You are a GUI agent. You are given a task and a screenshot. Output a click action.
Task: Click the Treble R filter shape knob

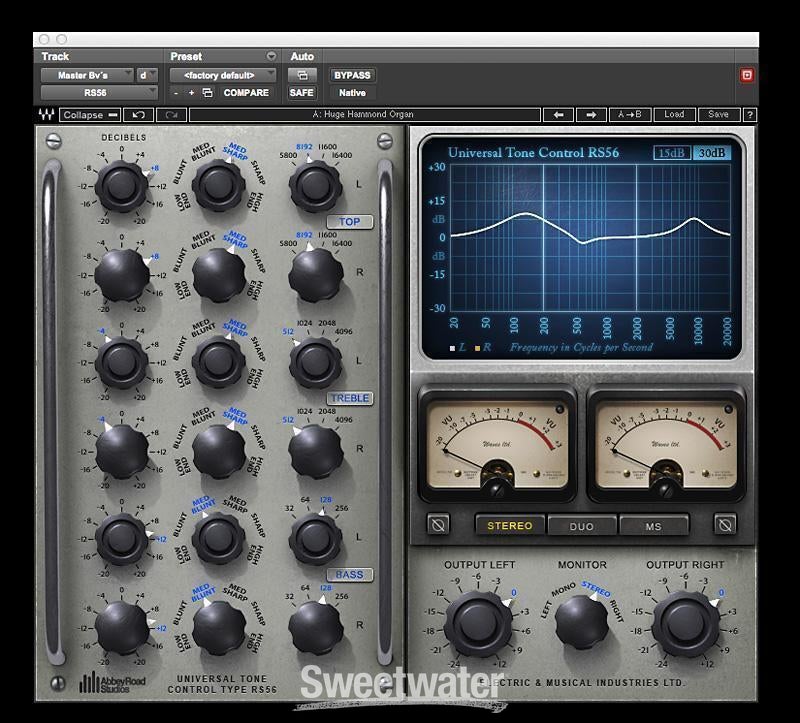pos(218,452)
